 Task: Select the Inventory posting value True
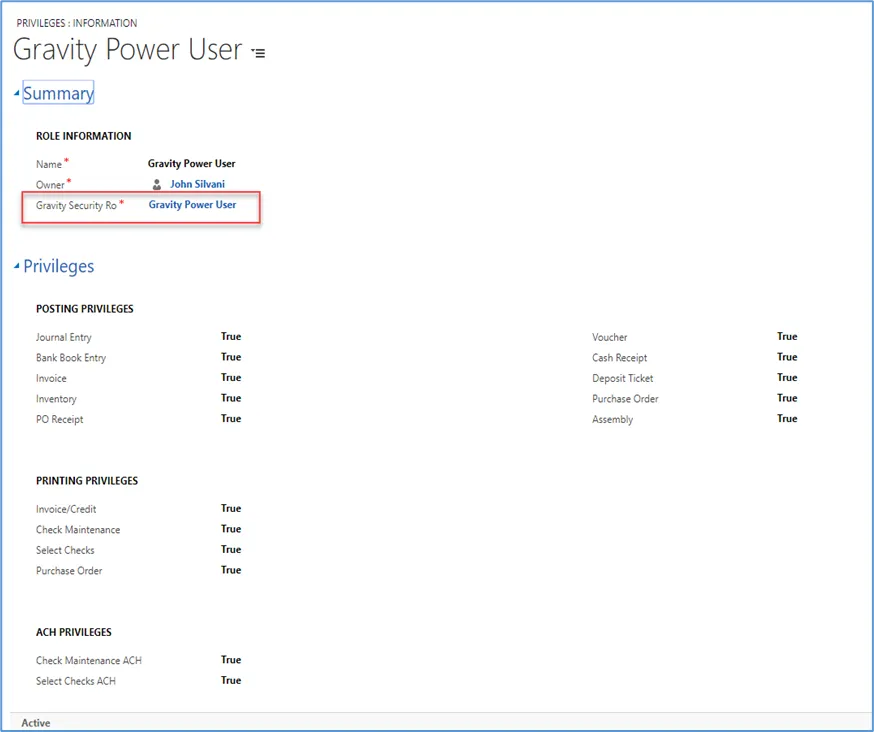(x=231, y=398)
